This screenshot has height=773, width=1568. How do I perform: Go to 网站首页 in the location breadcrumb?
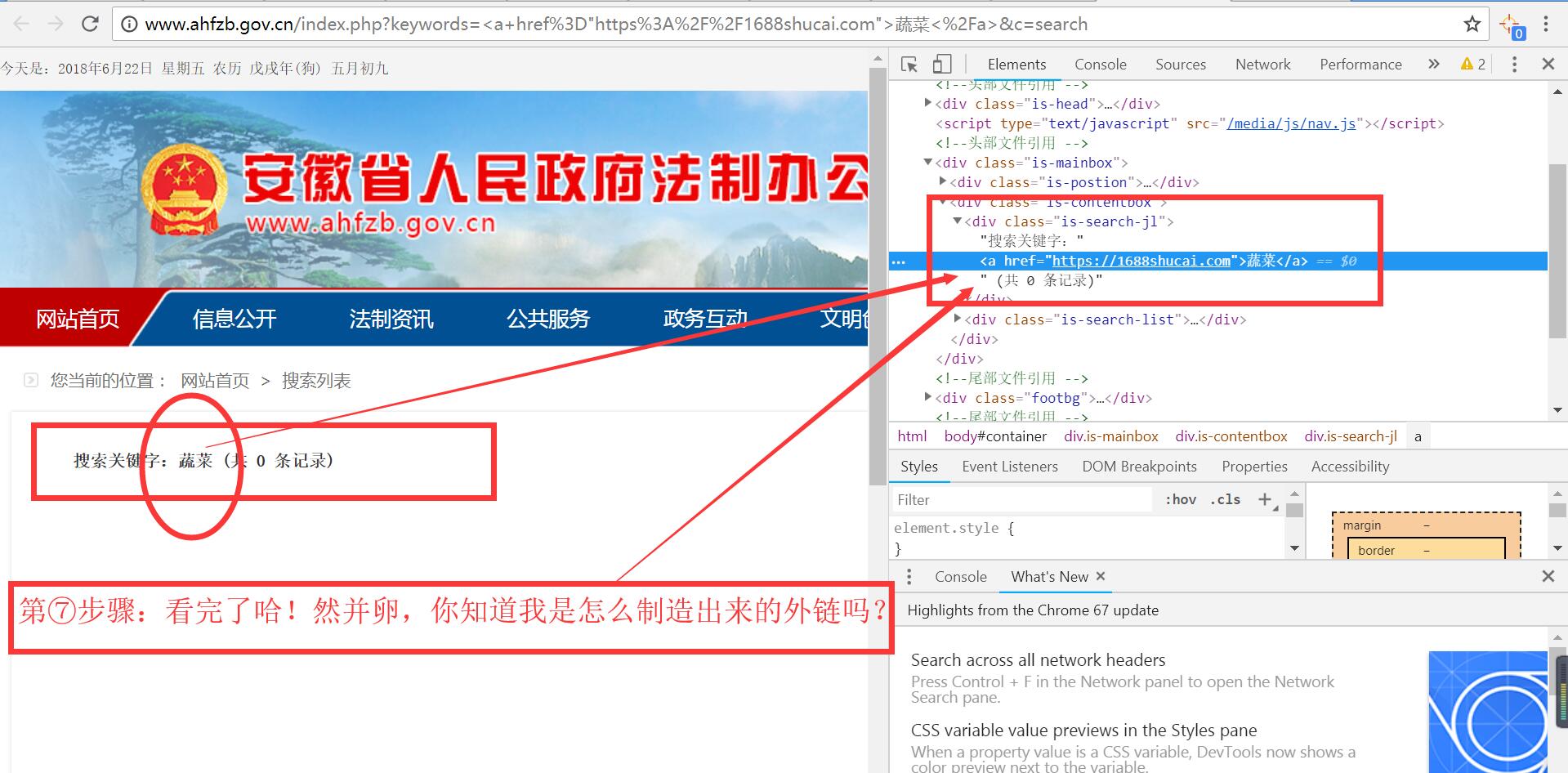point(215,381)
